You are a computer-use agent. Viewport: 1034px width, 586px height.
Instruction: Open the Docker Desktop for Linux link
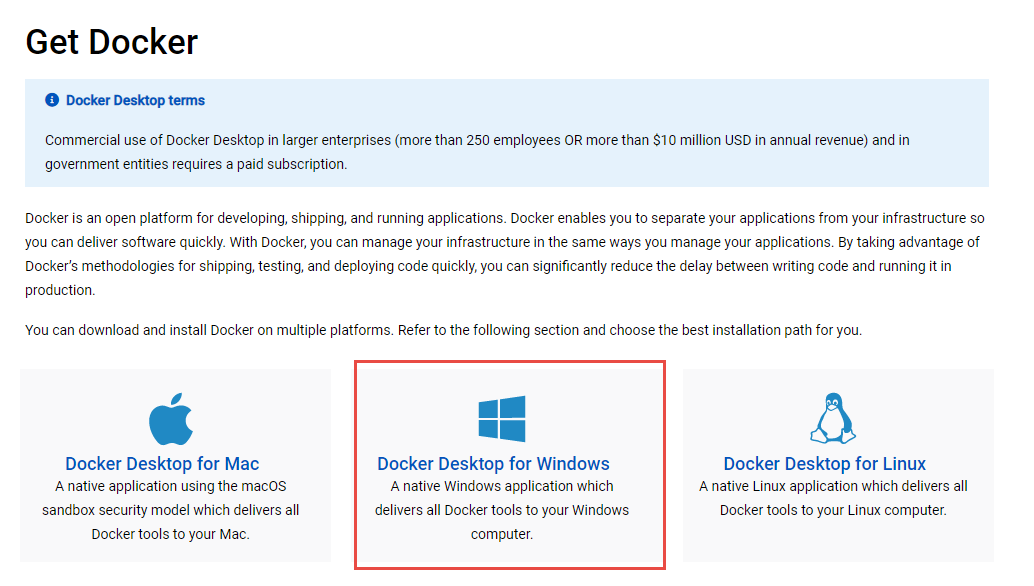click(x=825, y=463)
